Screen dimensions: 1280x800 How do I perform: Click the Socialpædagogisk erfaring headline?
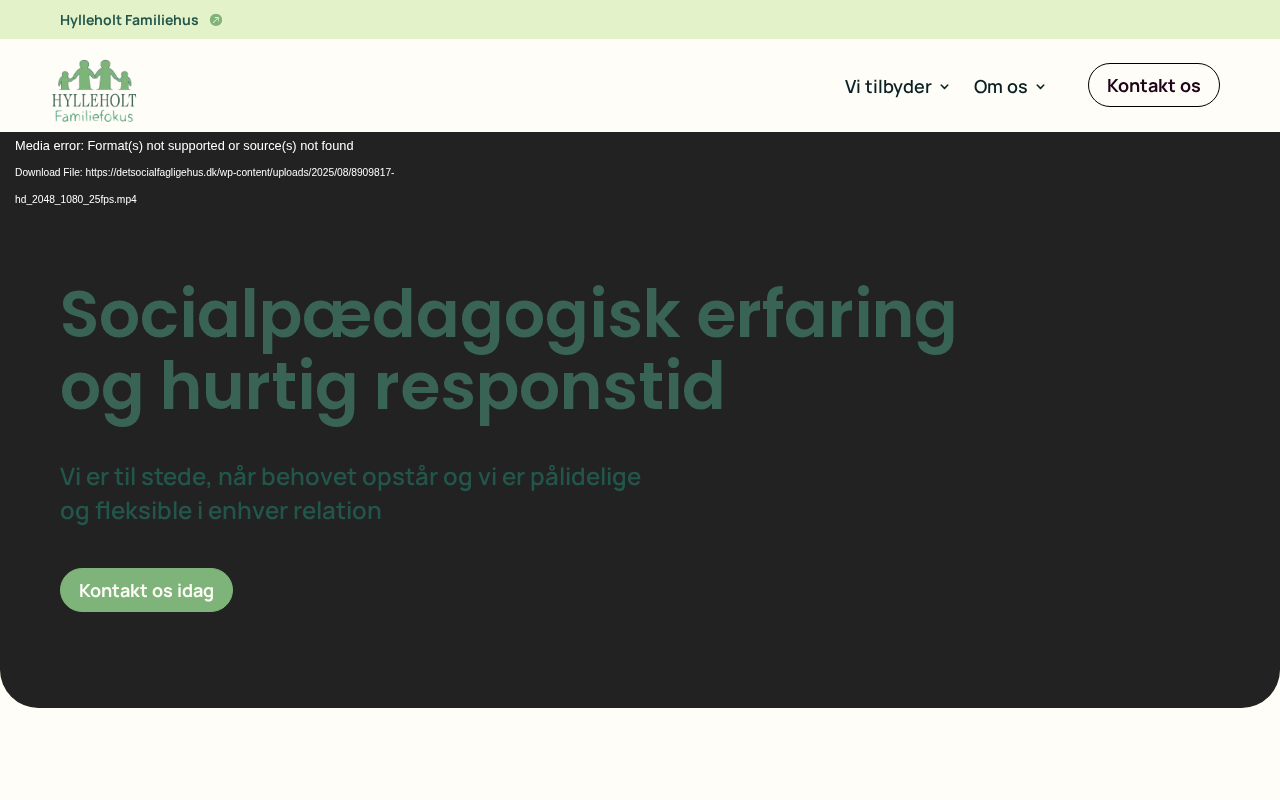pyautogui.click(x=508, y=314)
